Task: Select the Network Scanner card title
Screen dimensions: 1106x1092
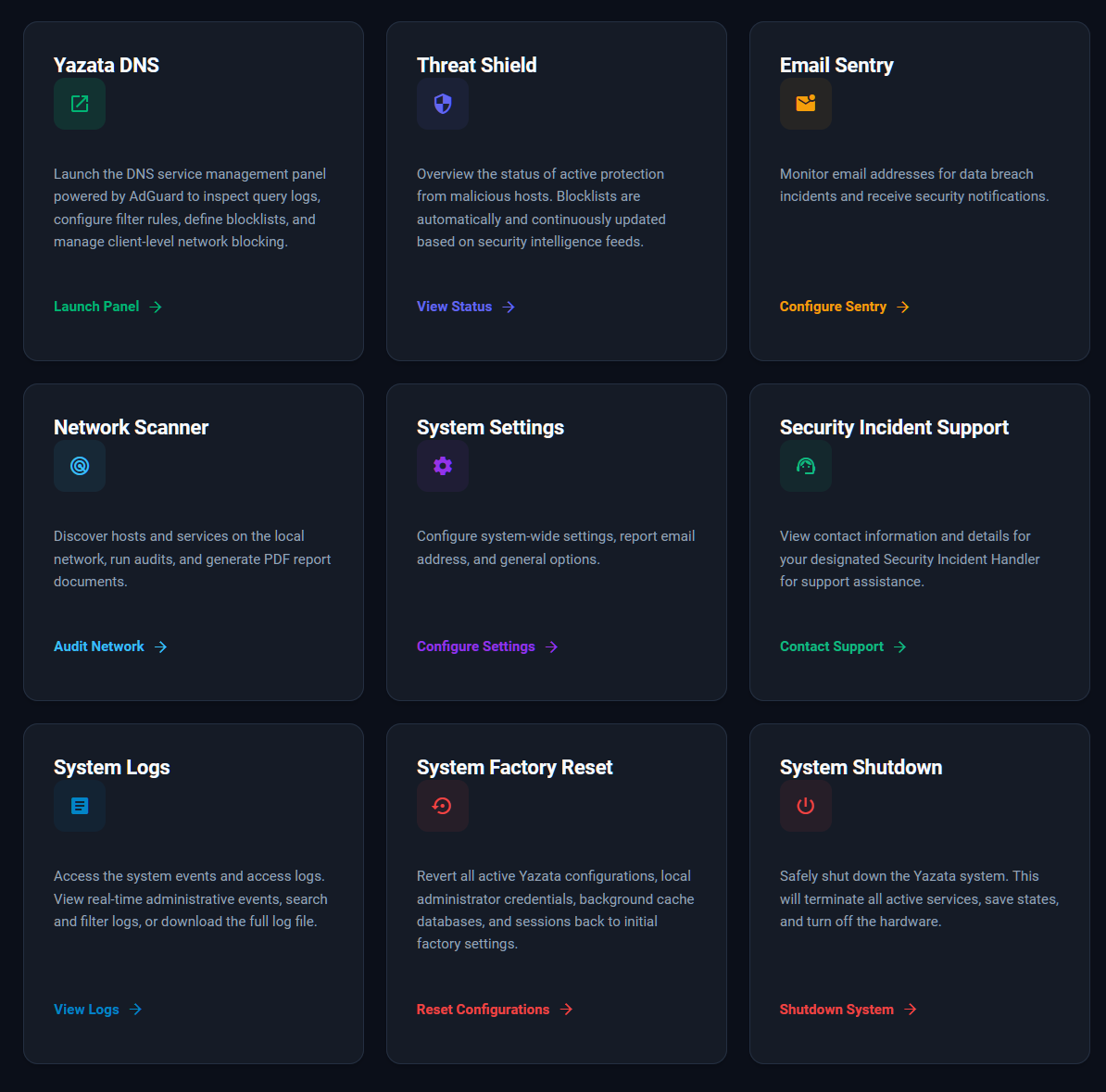Action: click(132, 428)
